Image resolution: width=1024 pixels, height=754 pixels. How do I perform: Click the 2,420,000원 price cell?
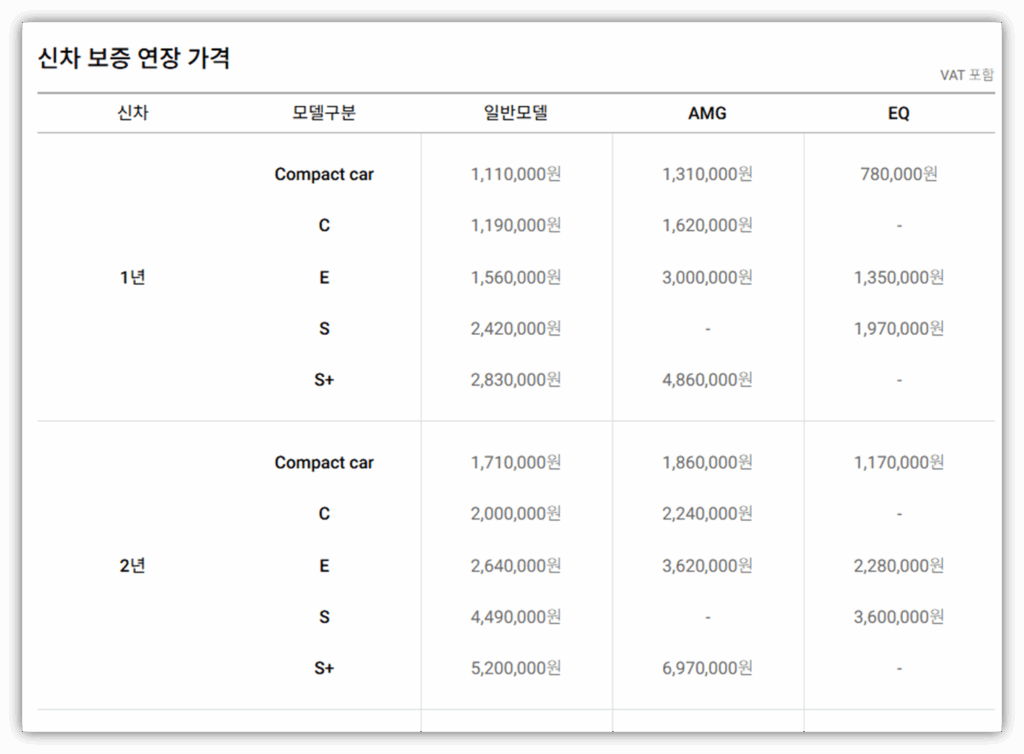click(x=515, y=328)
